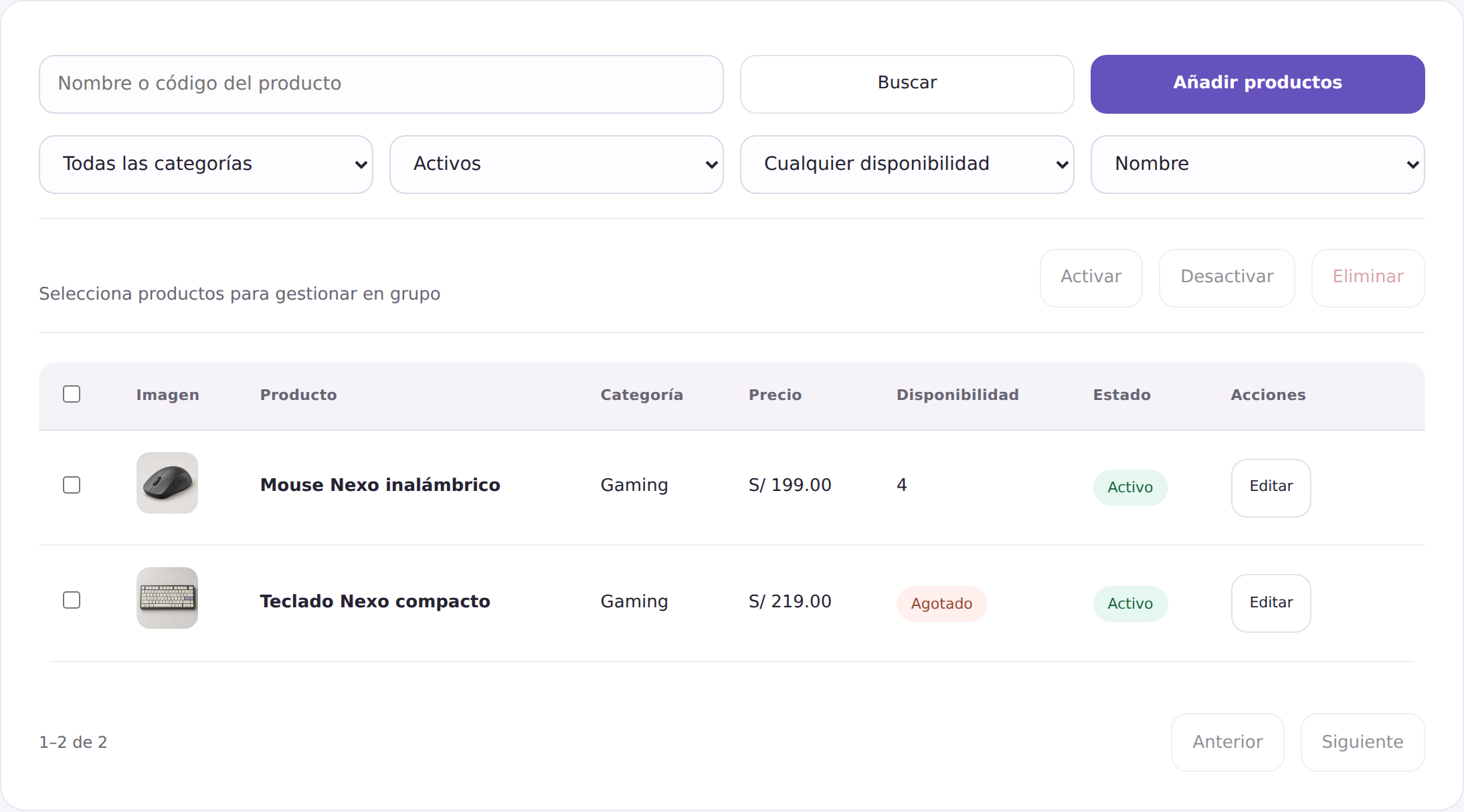Image resolution: width=1464 pixels, height=812 pixels.
Task: Toggle the select-all checkbox in table header
Action: [72, 394]
